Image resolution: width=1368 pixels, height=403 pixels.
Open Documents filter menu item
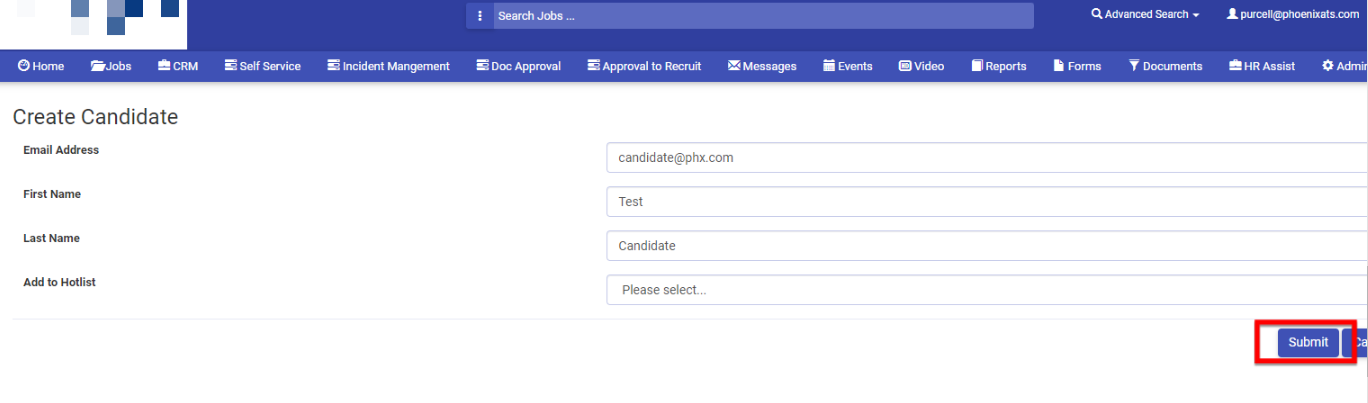(1165, 66)
